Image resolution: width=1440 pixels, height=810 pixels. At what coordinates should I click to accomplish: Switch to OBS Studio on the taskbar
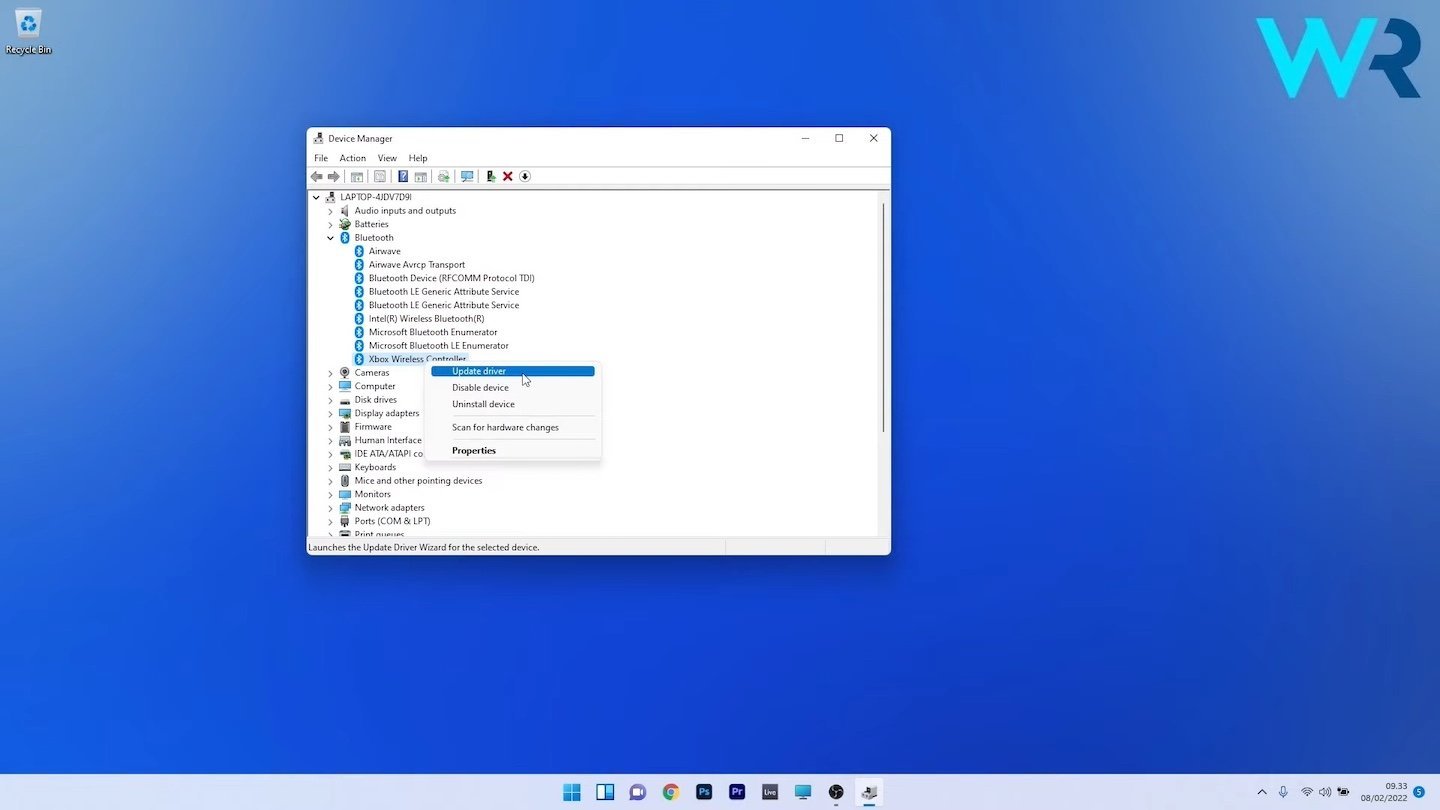coord(836,792)
